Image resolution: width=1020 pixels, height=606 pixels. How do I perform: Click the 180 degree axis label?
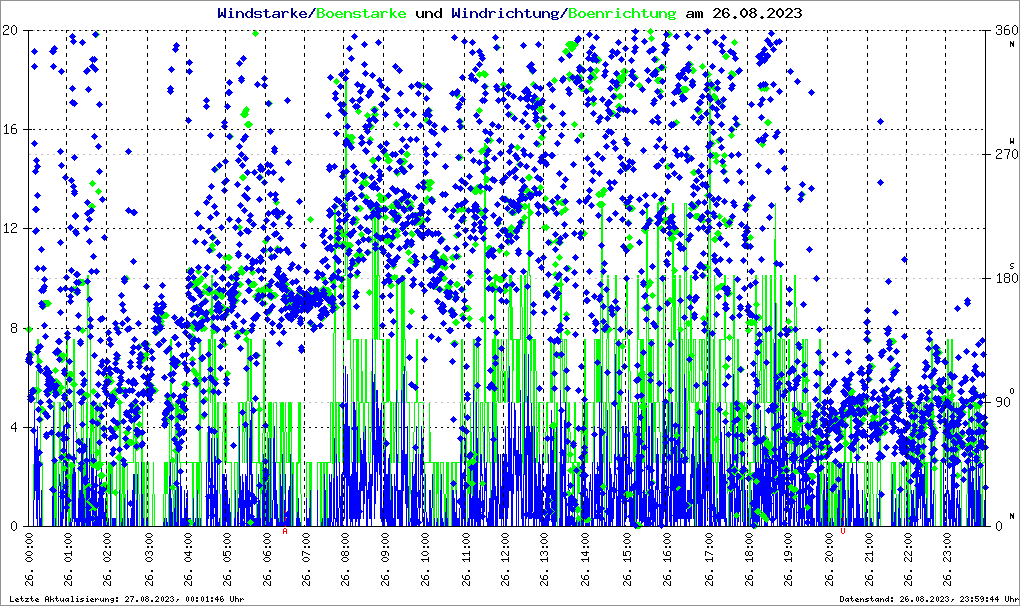[x=1006, y=278]
